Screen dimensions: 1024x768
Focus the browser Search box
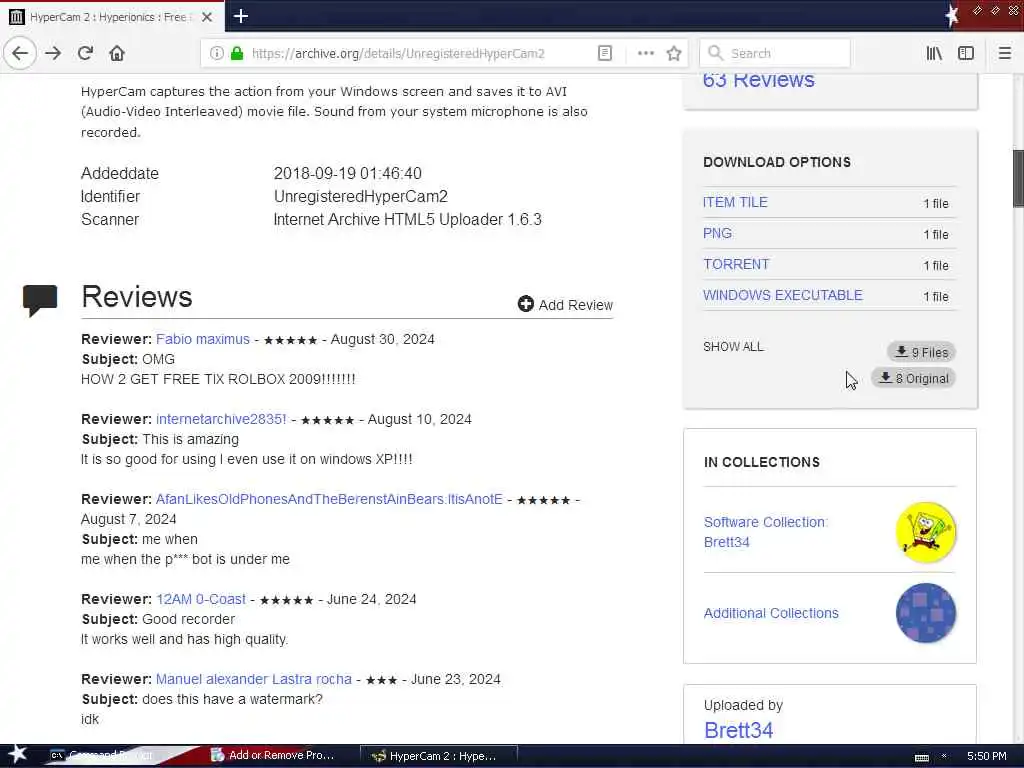pos(775,54)
